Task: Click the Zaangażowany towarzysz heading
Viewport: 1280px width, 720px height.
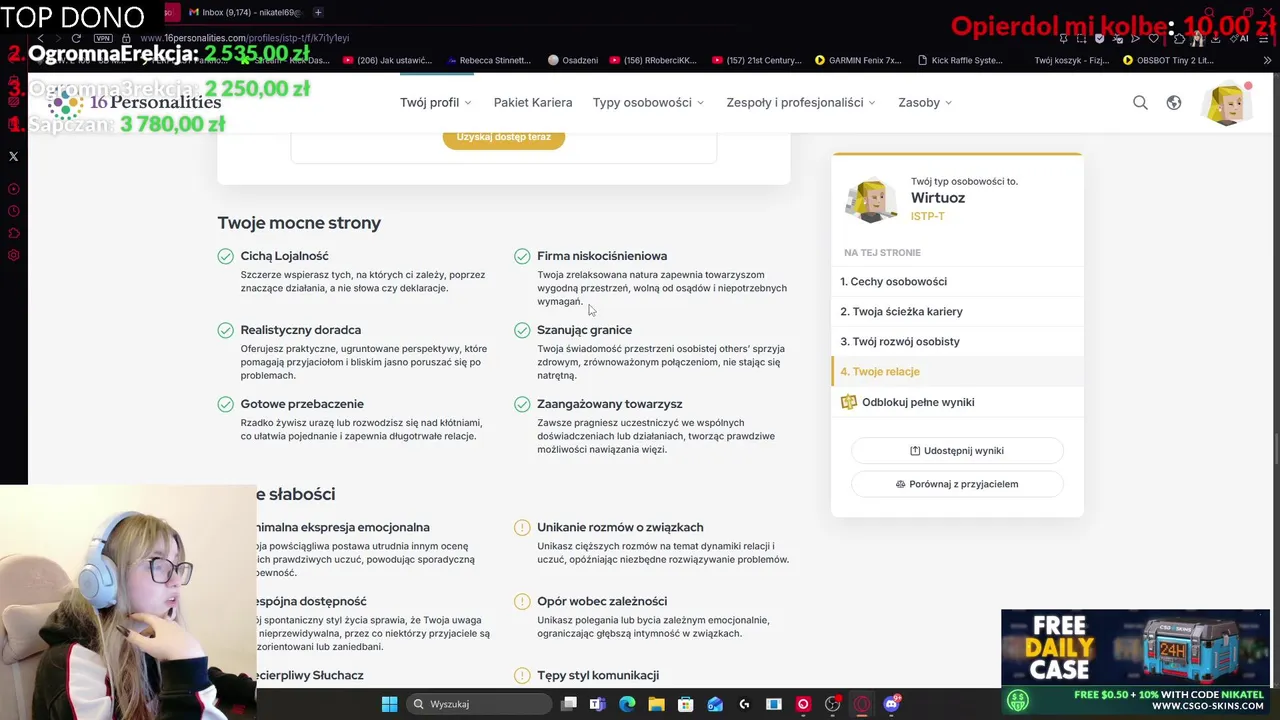Action: point(610,404)
